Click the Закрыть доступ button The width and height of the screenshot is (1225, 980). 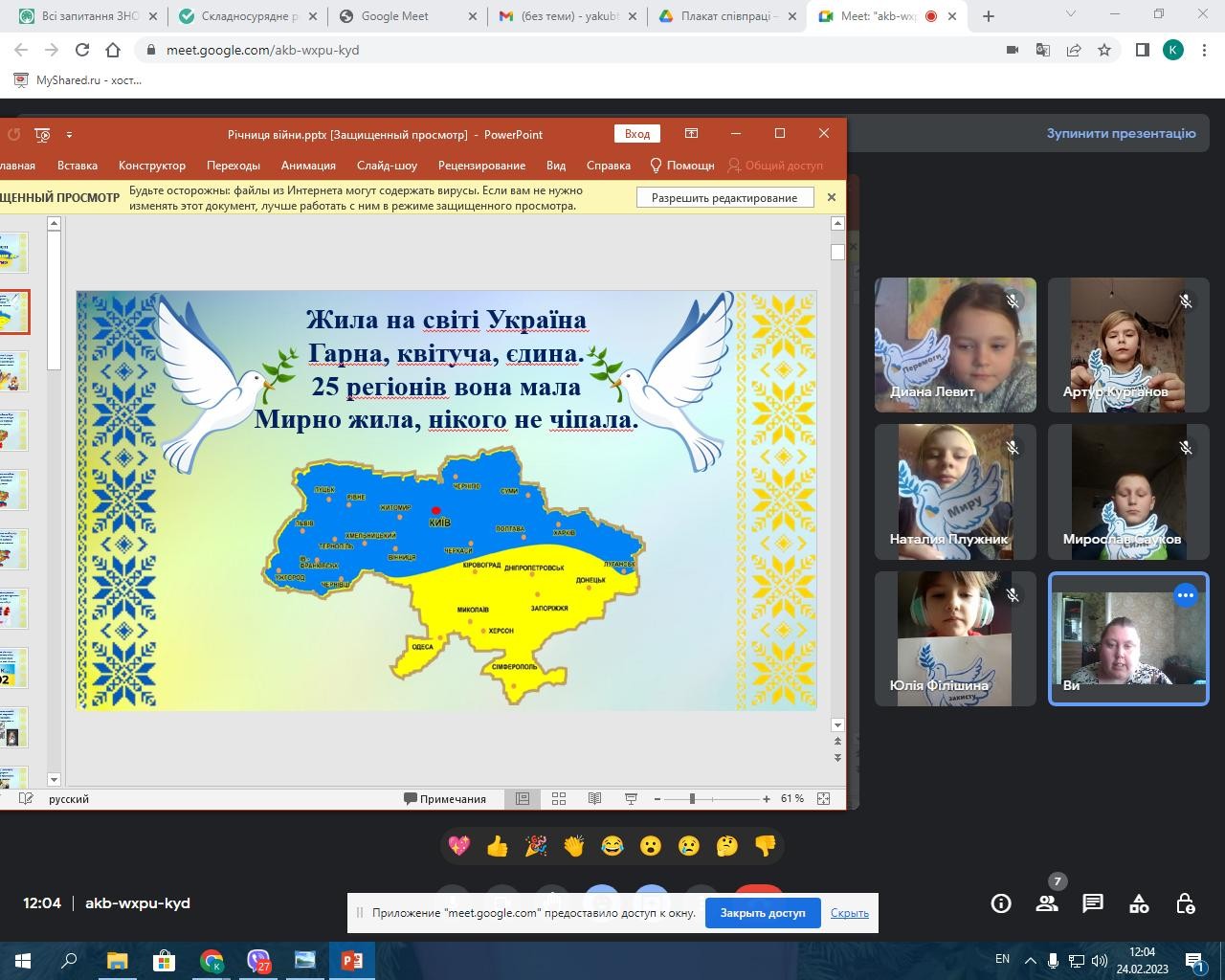click(763, 913)
